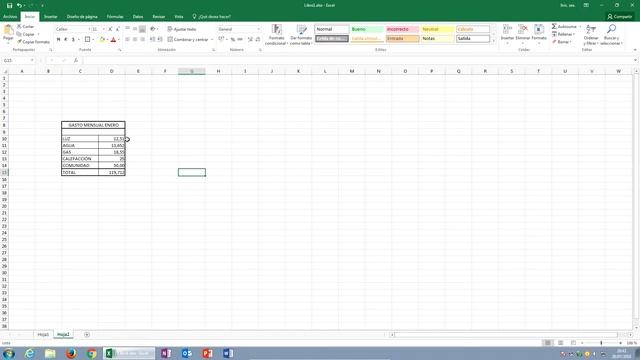The image size is (640, 360).
Task: Click the increase decimals icon
Action: coord(250,40)
